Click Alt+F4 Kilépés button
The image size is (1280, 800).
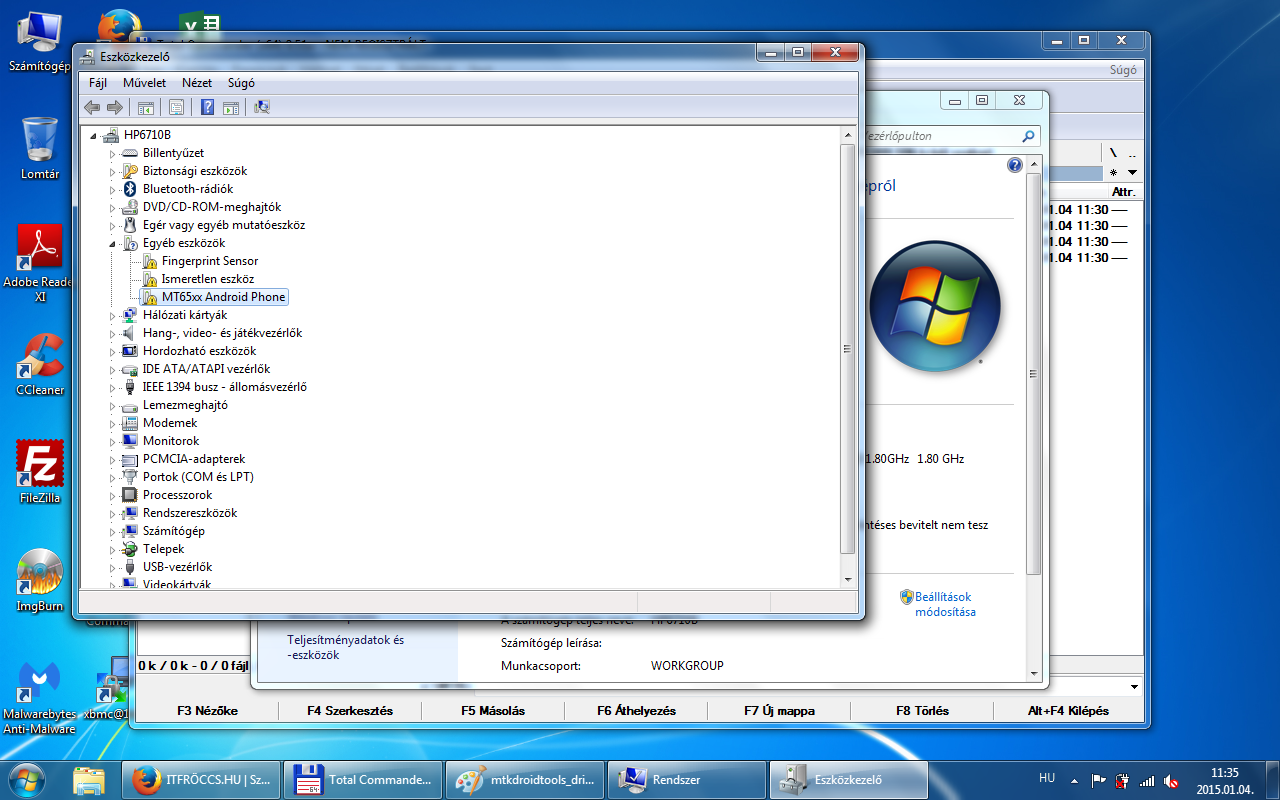[x=1068, y=710]
